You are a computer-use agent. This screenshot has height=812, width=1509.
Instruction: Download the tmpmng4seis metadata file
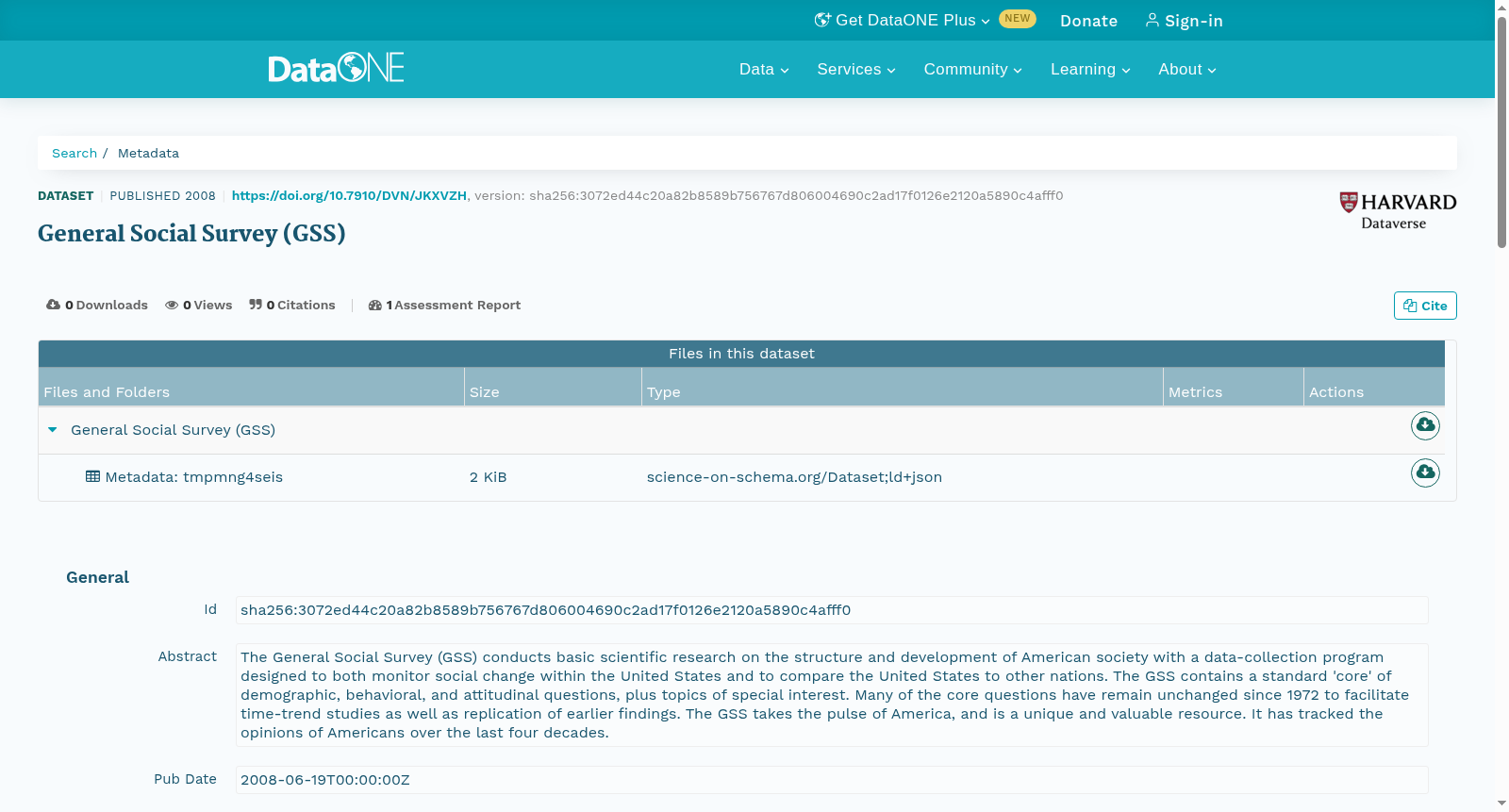1425,472
